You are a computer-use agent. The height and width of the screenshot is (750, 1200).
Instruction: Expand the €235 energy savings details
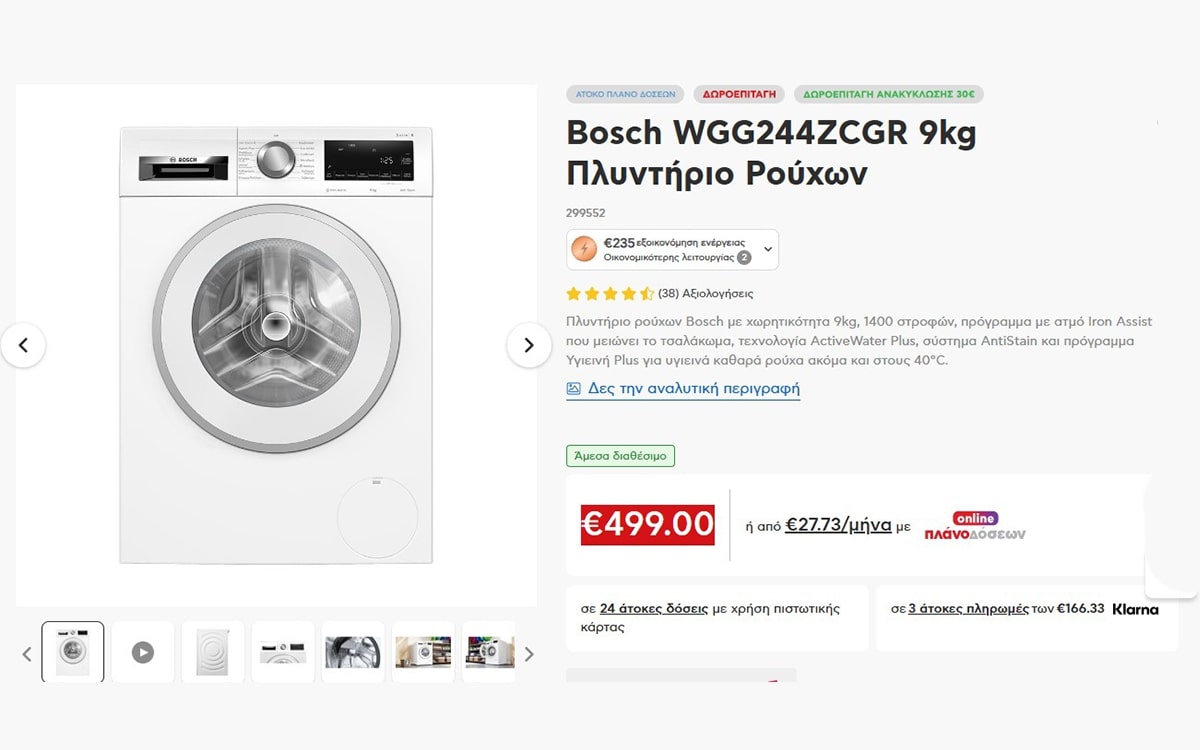pyautogui.click(x=767, y=248)
